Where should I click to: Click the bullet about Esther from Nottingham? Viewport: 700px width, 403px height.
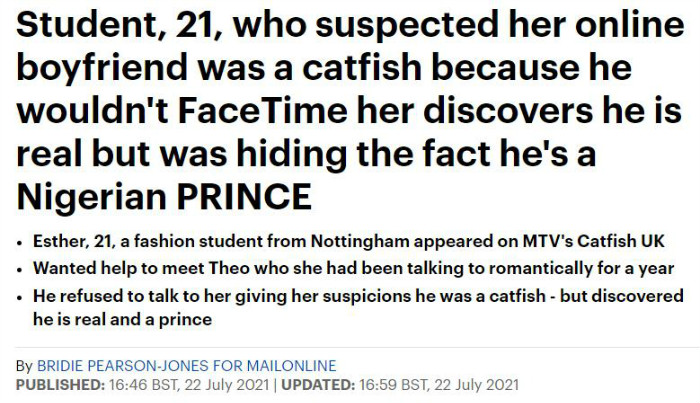point(349,241)
